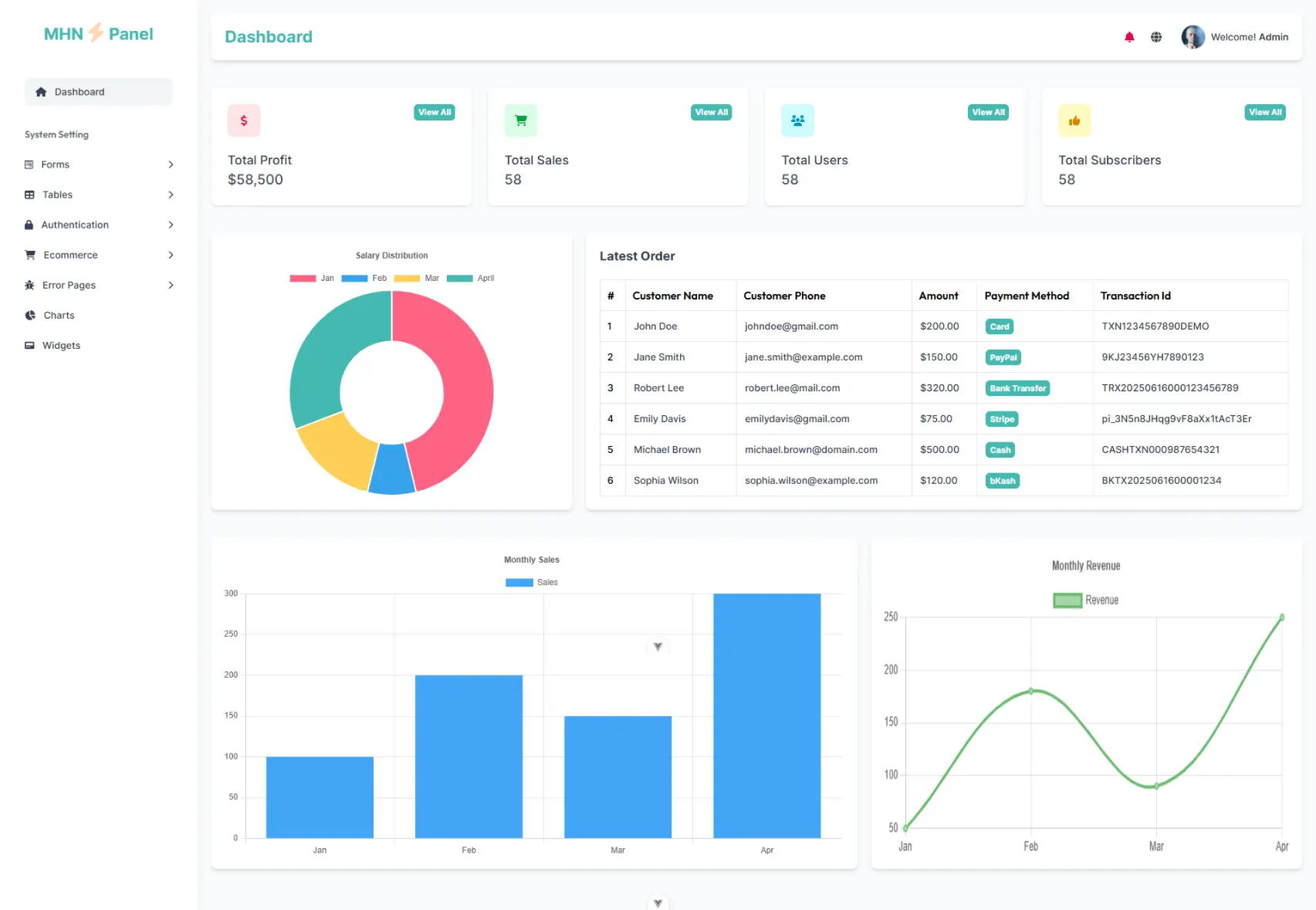Click the Apr bar in Monthly Sales
The height and width of the screenshot is (910, 1316).
[766, 715]
